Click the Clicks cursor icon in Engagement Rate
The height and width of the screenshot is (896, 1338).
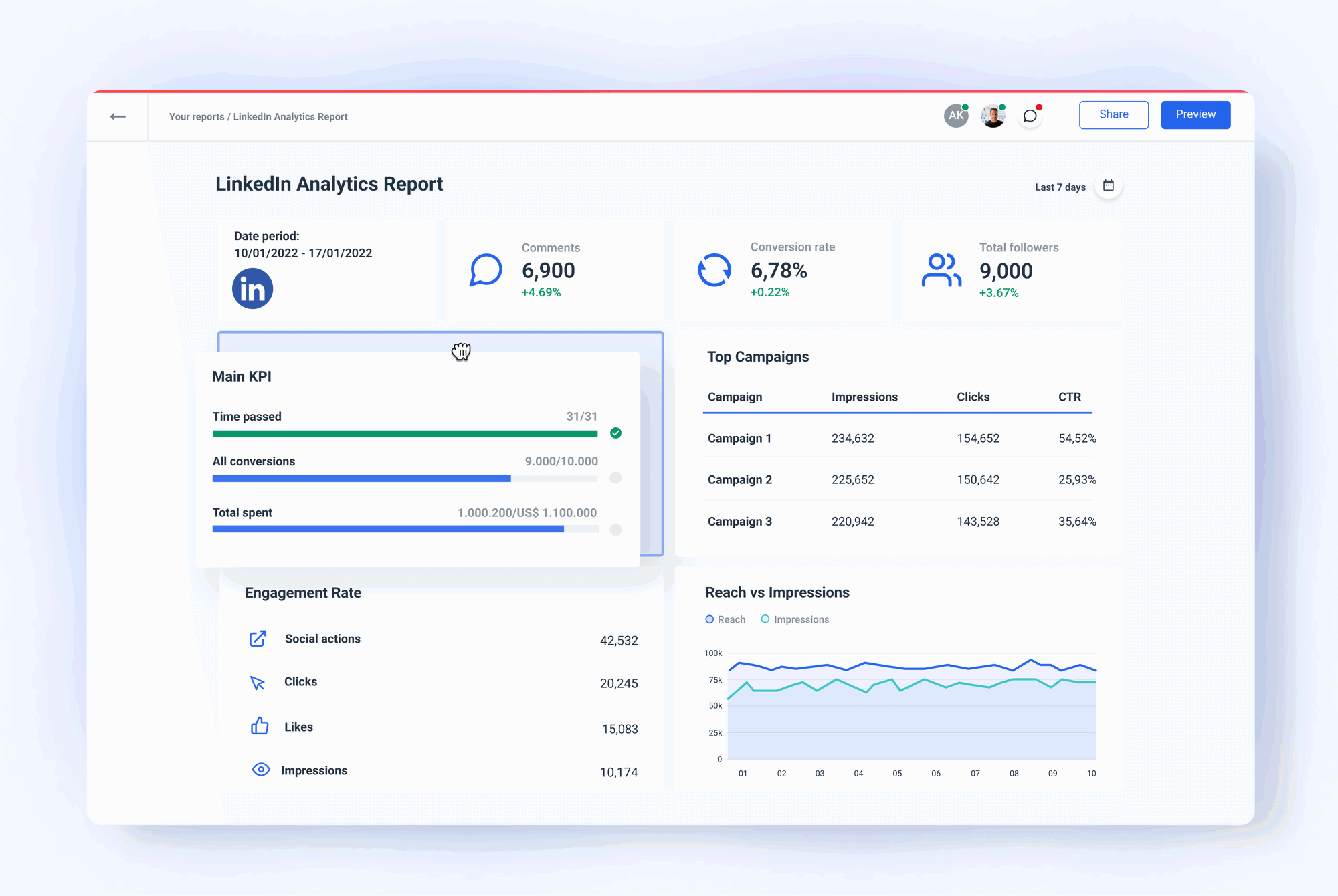click(259, 683)
